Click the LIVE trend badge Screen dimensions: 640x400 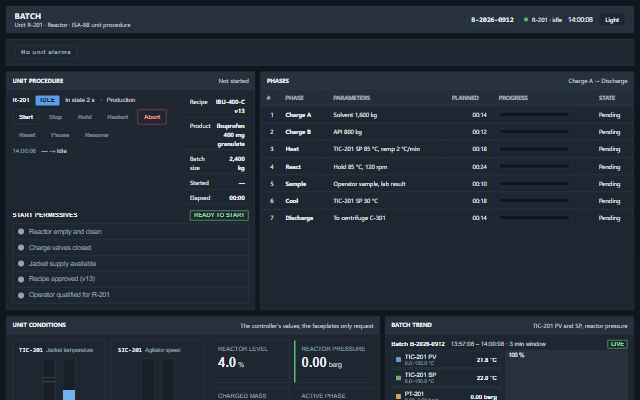coord(617,344)
